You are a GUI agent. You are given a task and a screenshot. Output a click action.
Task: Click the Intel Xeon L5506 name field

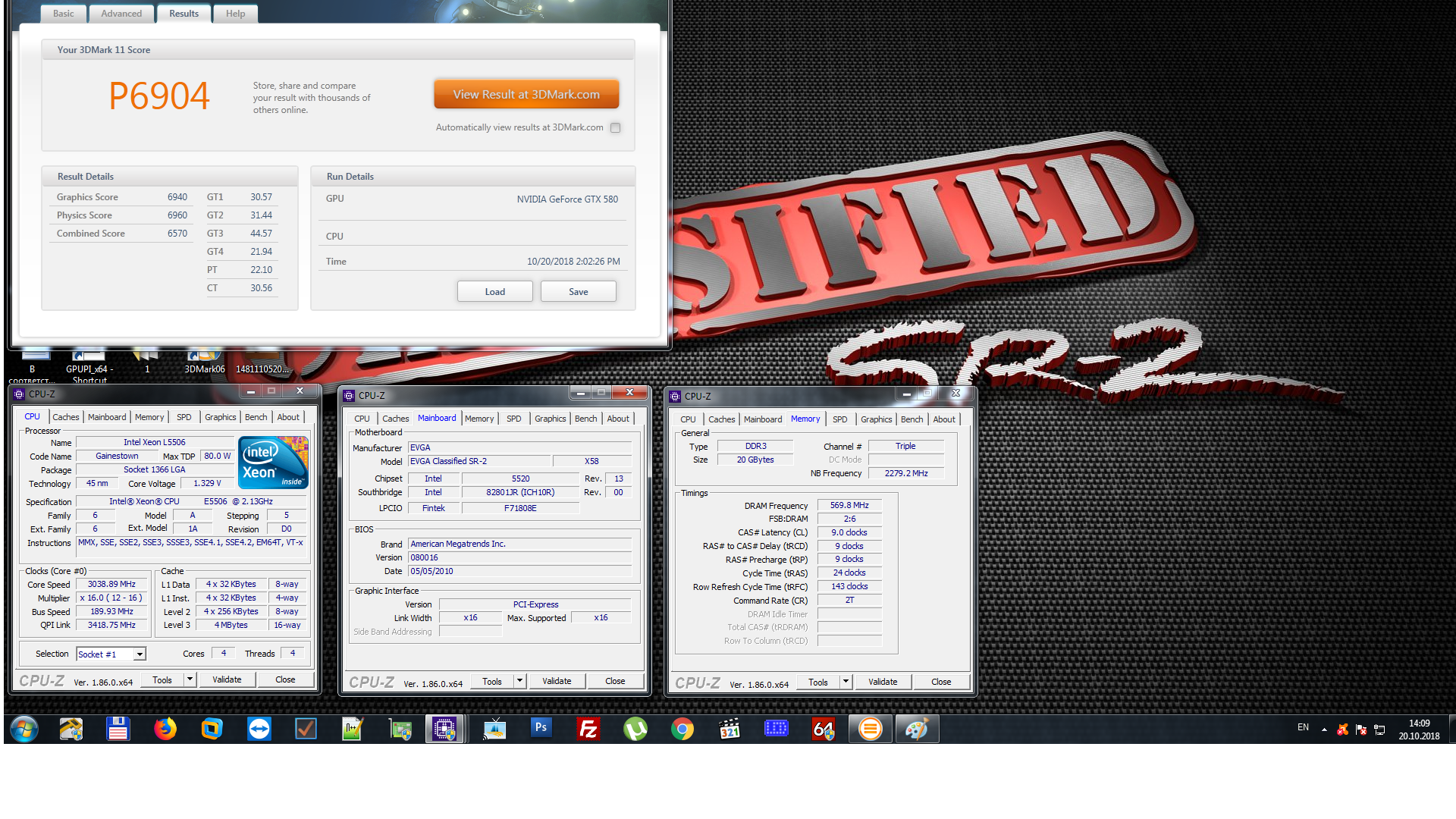point(154,442)
